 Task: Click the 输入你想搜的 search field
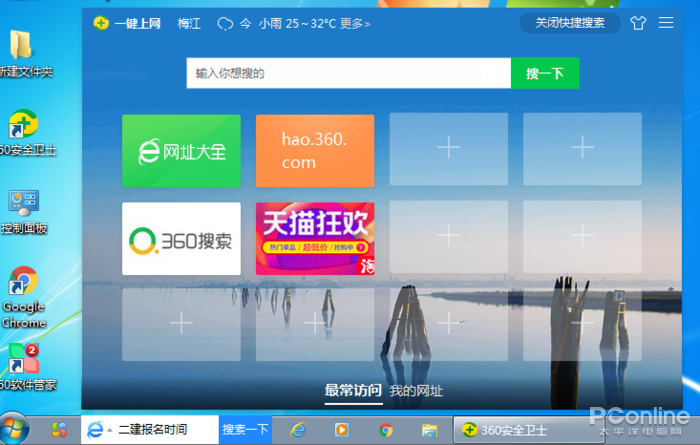pos(348,73)
